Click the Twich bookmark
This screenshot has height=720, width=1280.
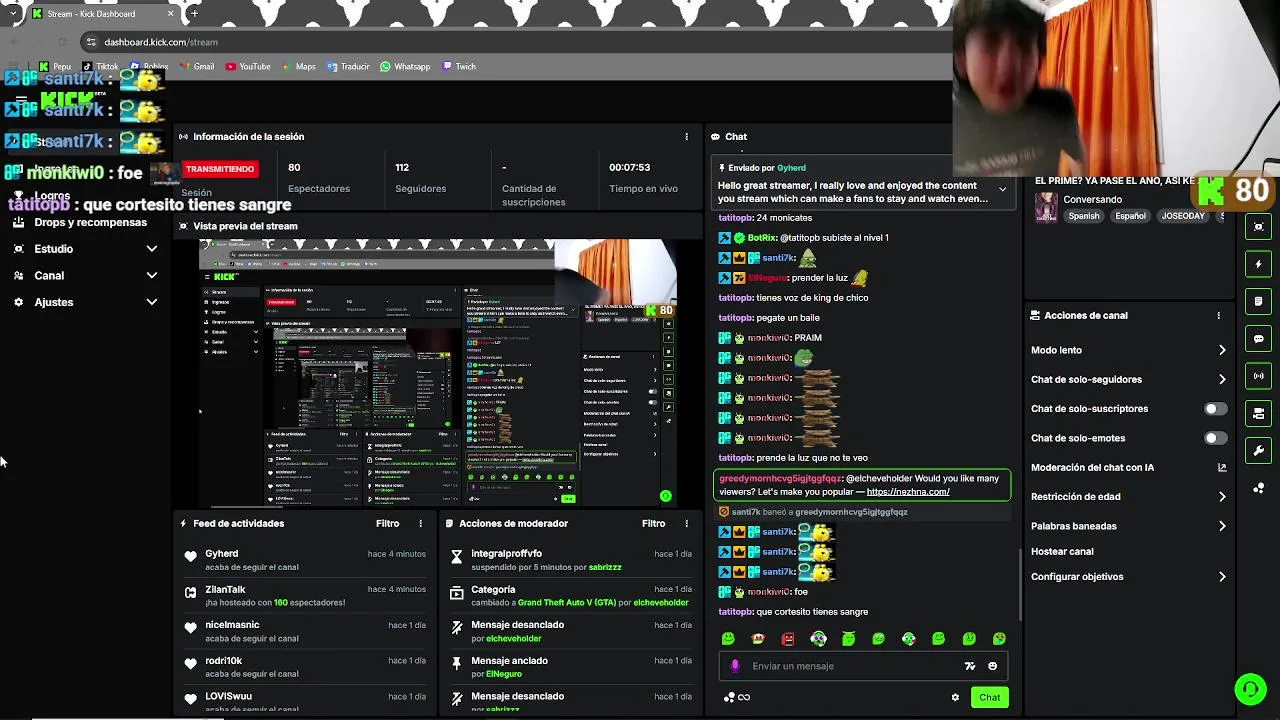pyautogui.click(x=459, y=67)
